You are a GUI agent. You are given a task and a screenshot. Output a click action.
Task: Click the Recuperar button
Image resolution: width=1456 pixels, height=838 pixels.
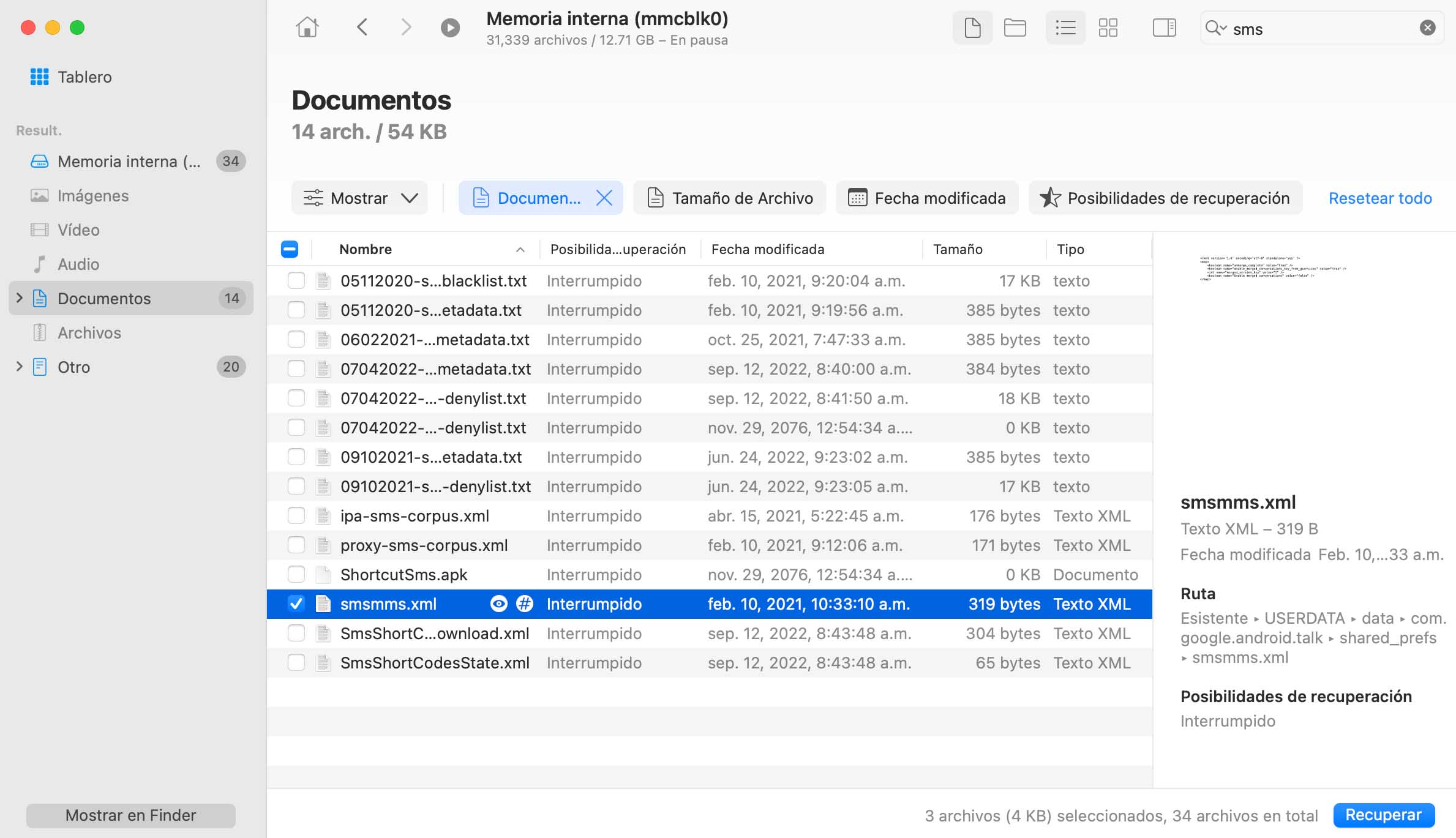(1383, 815)
